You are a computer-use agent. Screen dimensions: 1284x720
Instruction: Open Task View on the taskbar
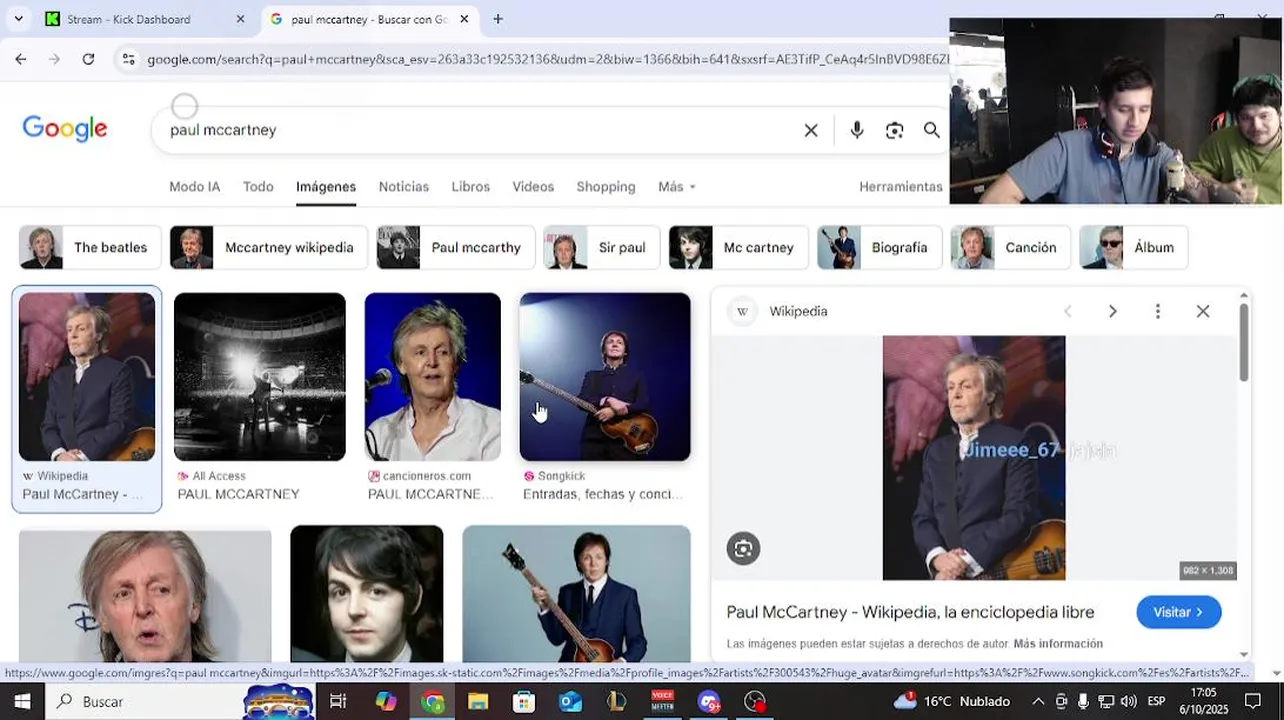click(338, 701)
